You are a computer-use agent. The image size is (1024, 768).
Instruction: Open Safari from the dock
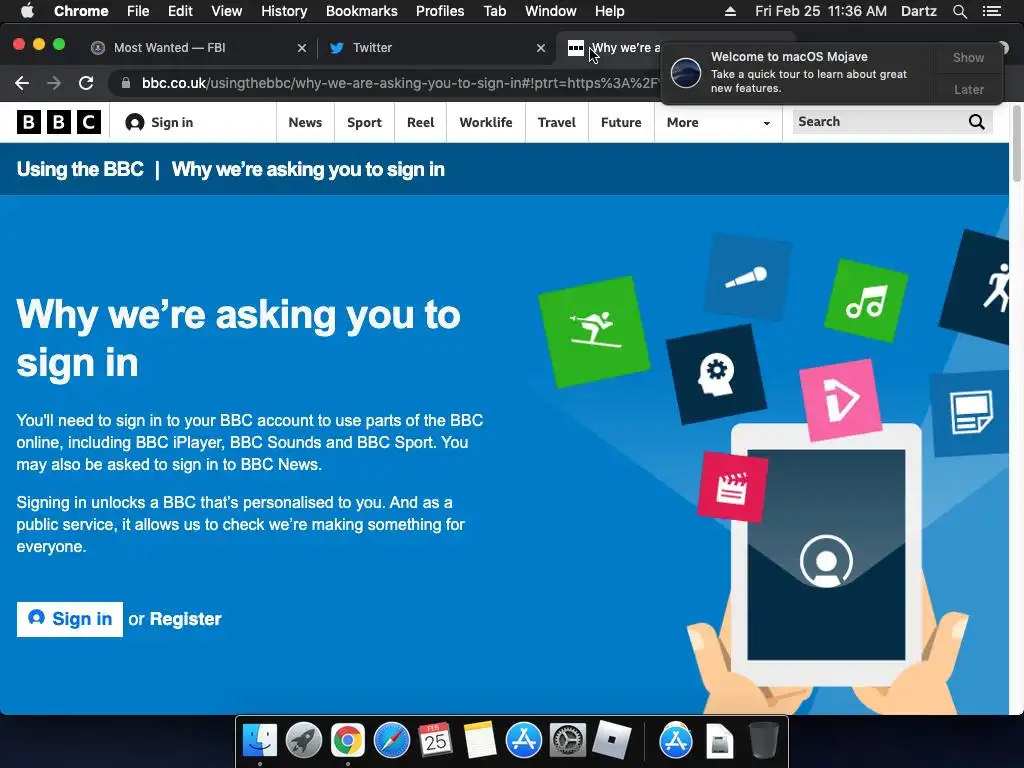click(391, 741)
